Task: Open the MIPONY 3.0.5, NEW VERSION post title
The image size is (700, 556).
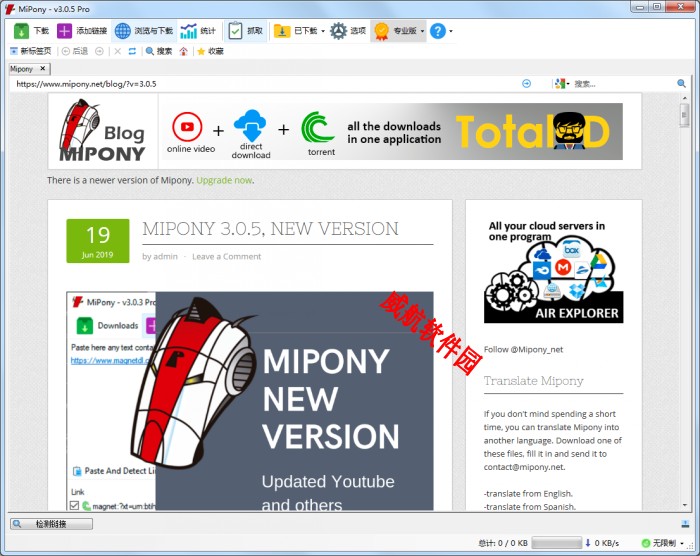Action: pyautogui.click(x=271, y=229)
